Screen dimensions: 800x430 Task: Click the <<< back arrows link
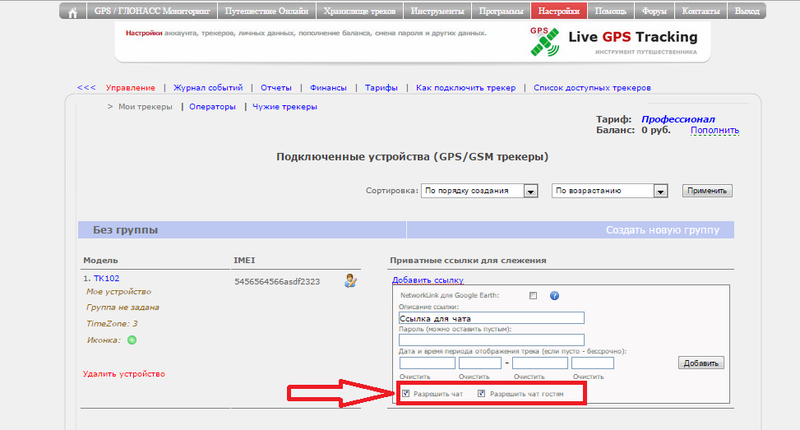[86, 88]
